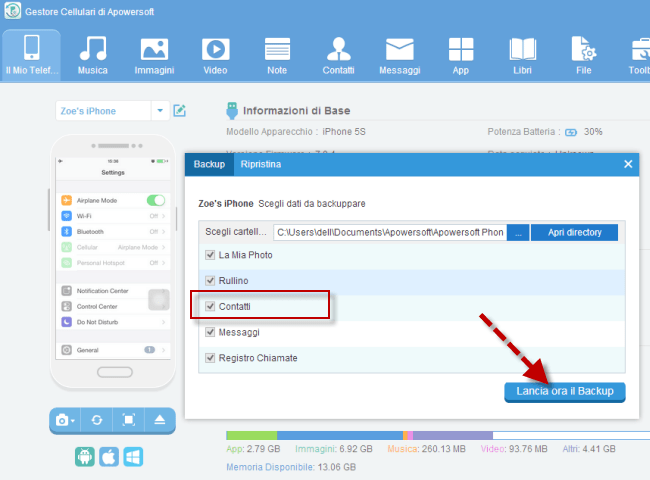Click the fullscreen display icon below phone

[x=128, y=420]
